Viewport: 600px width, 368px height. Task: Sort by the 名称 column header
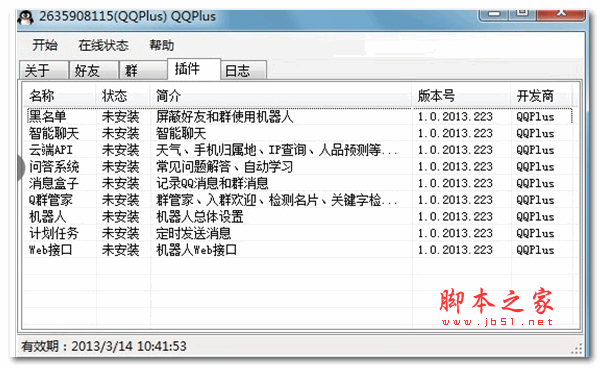click(x=59, y=96)
